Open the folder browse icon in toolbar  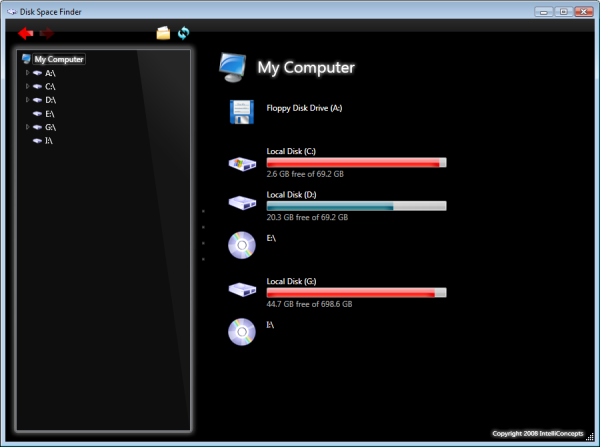[x=163, y=33]
